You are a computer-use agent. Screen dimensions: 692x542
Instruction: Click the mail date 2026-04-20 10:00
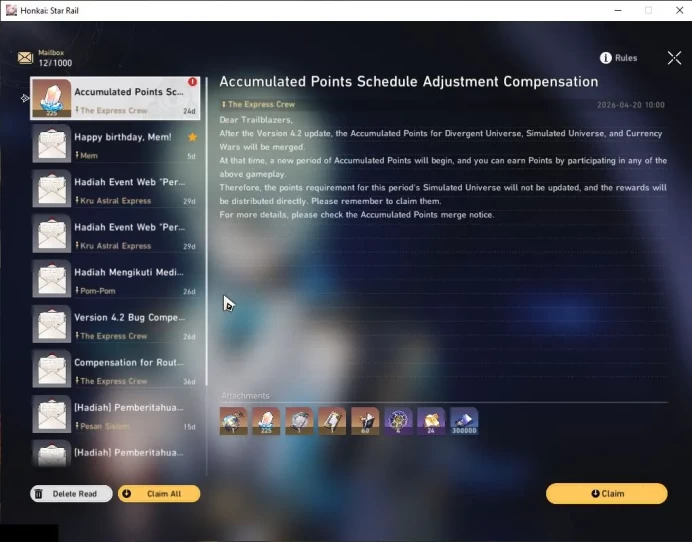pyautogui.click(x=631, y=105)
